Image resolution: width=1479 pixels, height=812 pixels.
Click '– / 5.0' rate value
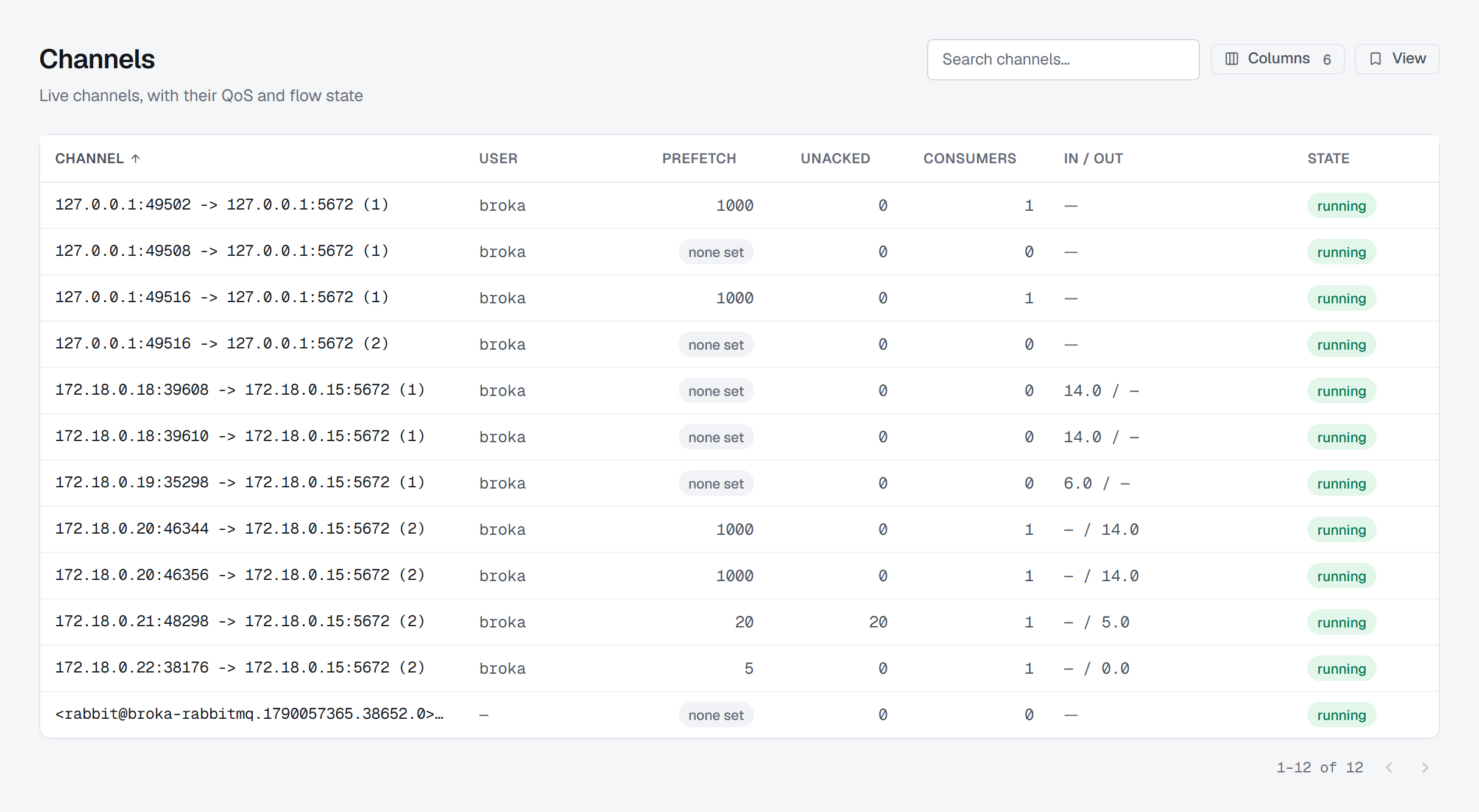pyautogui.click(x=1096, y=623)
